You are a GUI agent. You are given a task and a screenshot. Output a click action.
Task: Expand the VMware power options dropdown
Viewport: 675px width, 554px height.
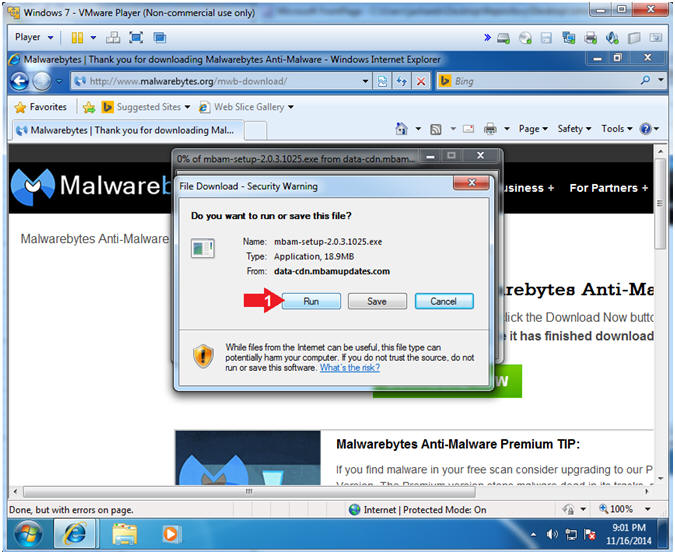pos(93,38)
